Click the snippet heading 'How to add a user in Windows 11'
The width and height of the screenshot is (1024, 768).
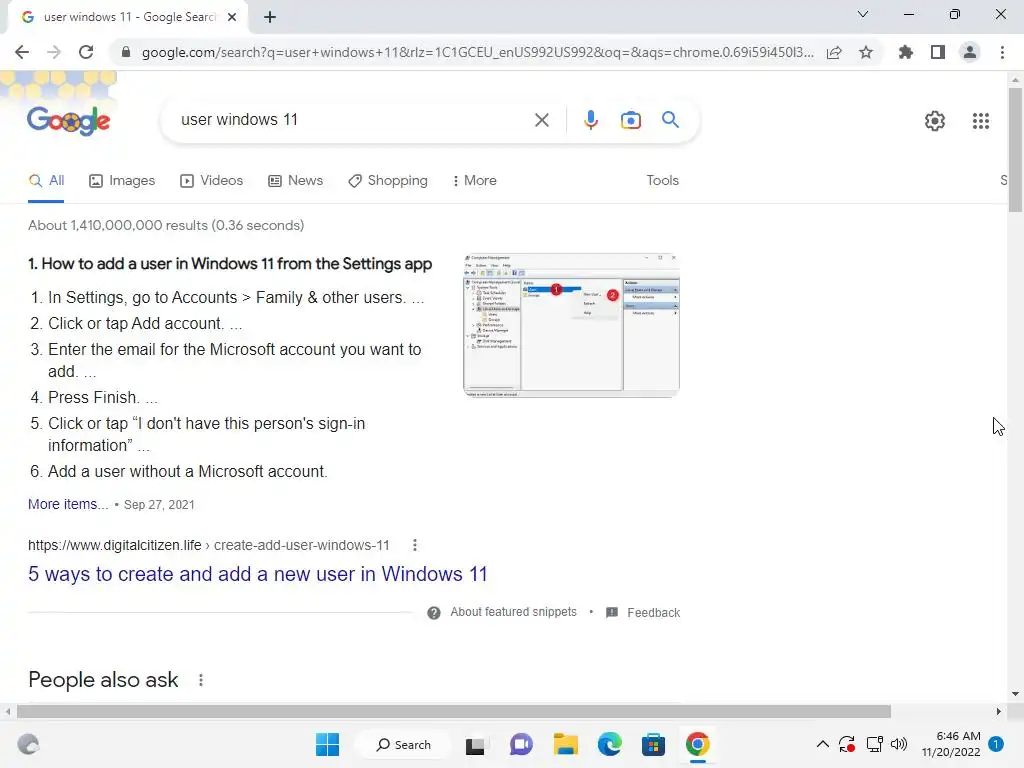pos(230,264)
